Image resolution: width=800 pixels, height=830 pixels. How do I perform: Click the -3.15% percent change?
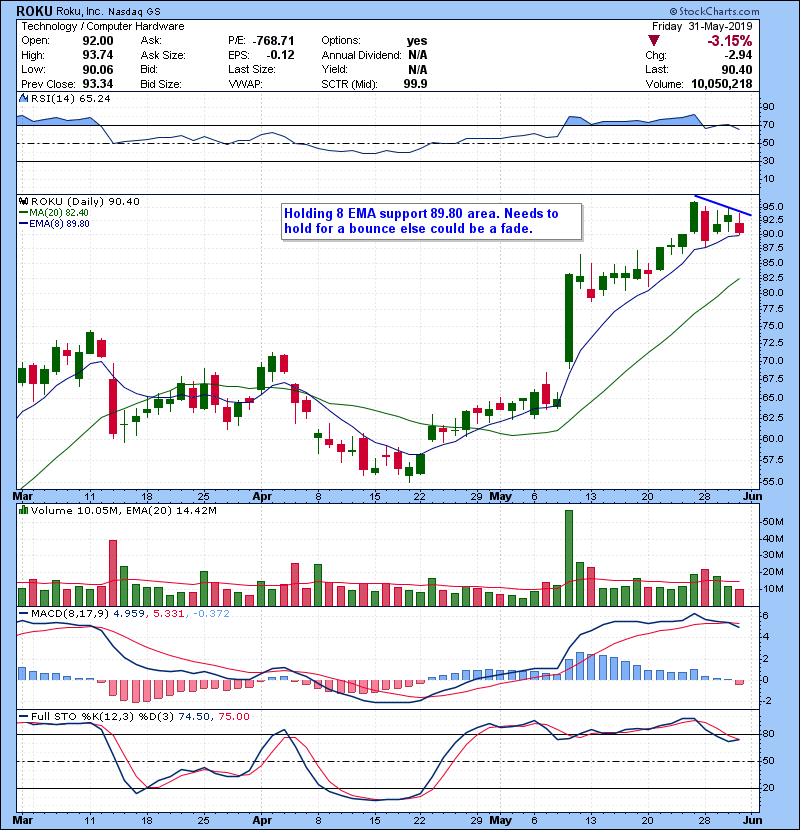(x=730, y=41)
